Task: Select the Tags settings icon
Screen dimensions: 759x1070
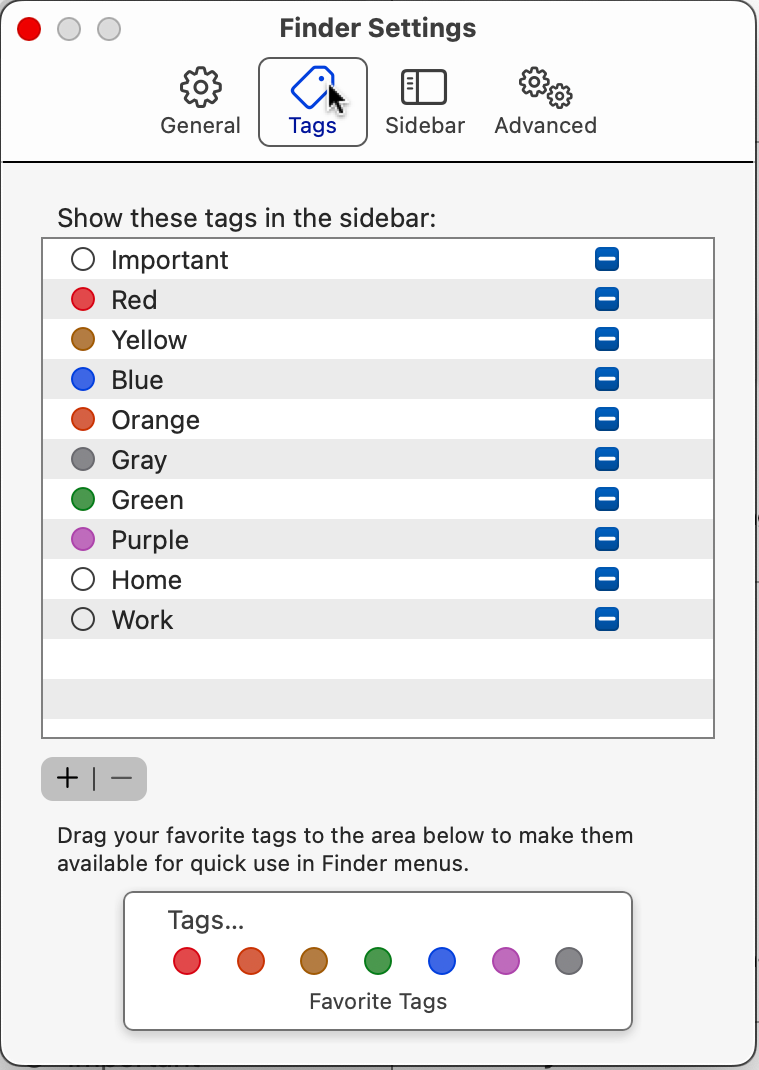Action: (312, 88)
